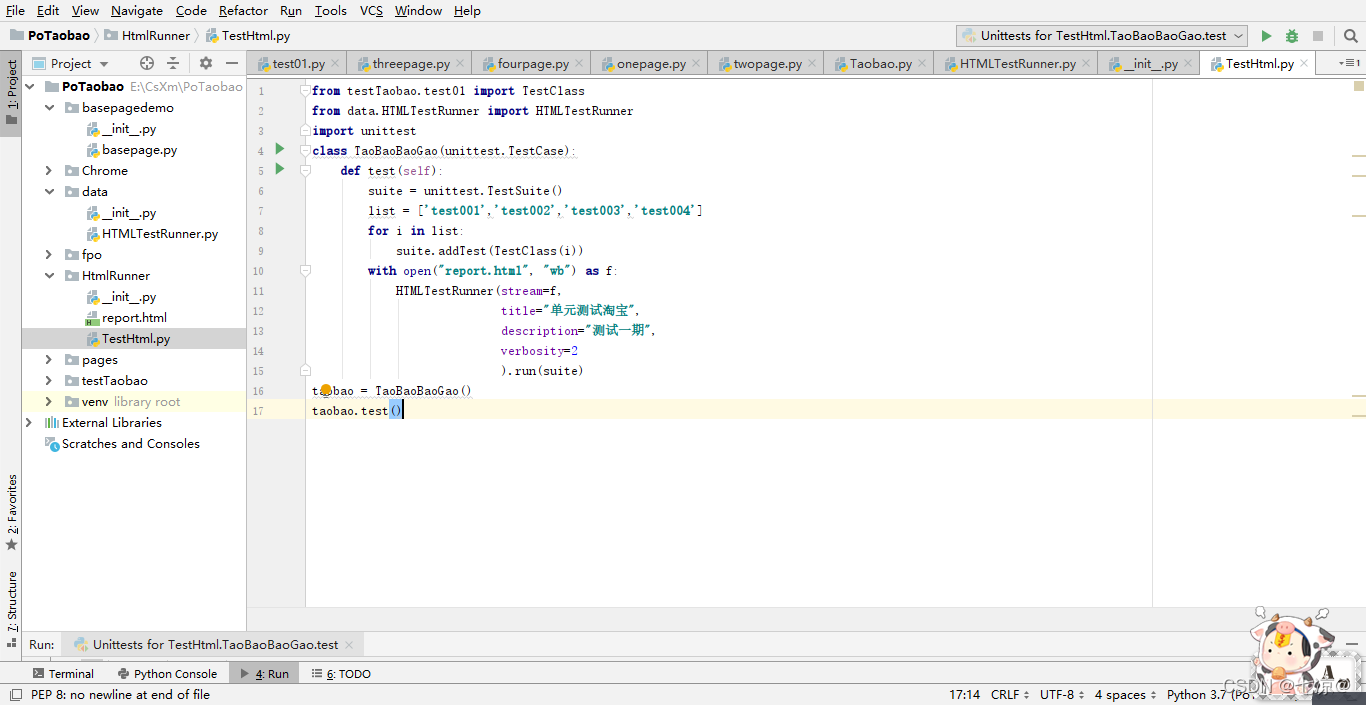Open the VCS menu
Image resolution: width=1366 pixels, height=705 pixels.
coord(371,11)
